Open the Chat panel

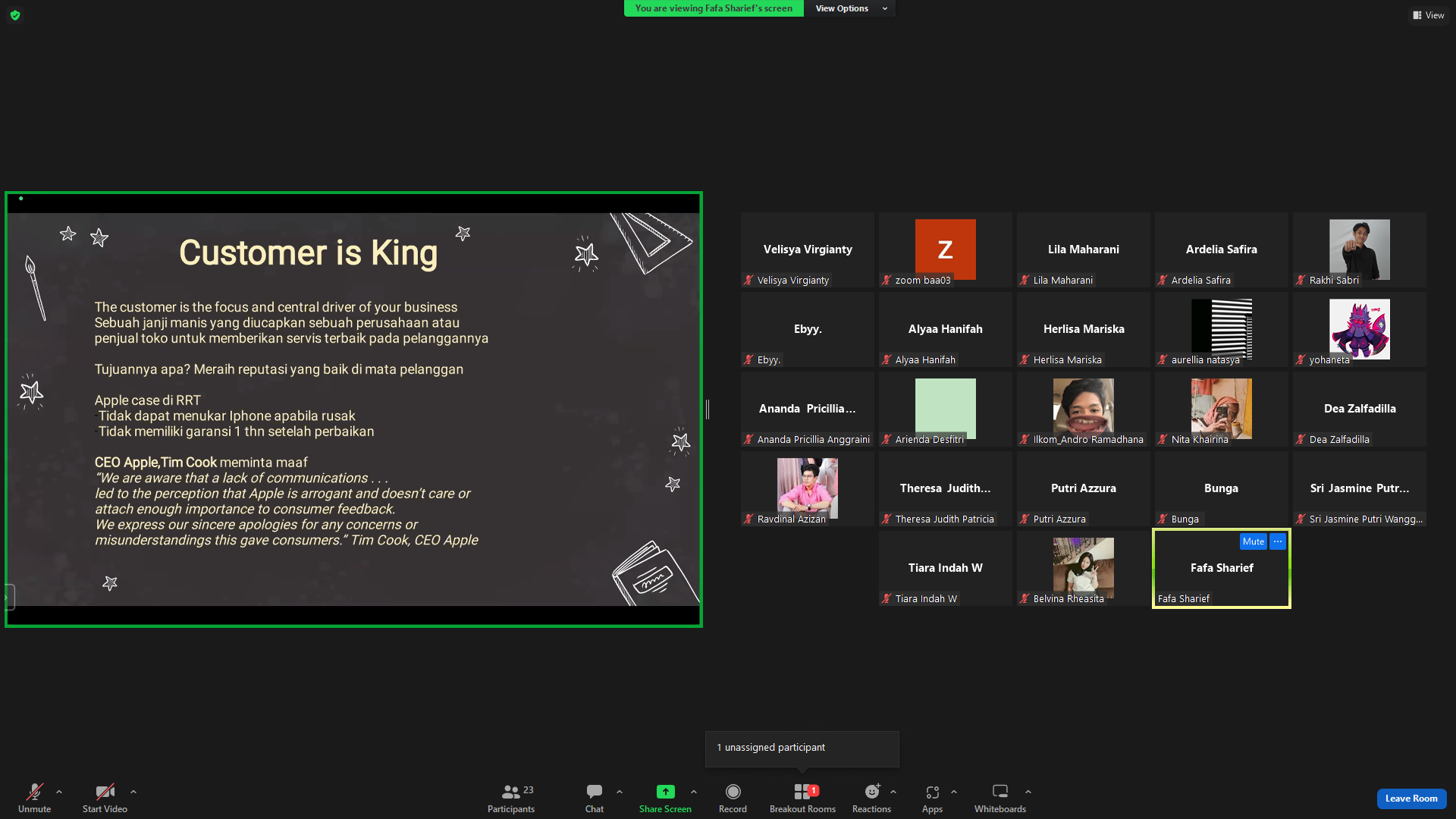point(595,798)
